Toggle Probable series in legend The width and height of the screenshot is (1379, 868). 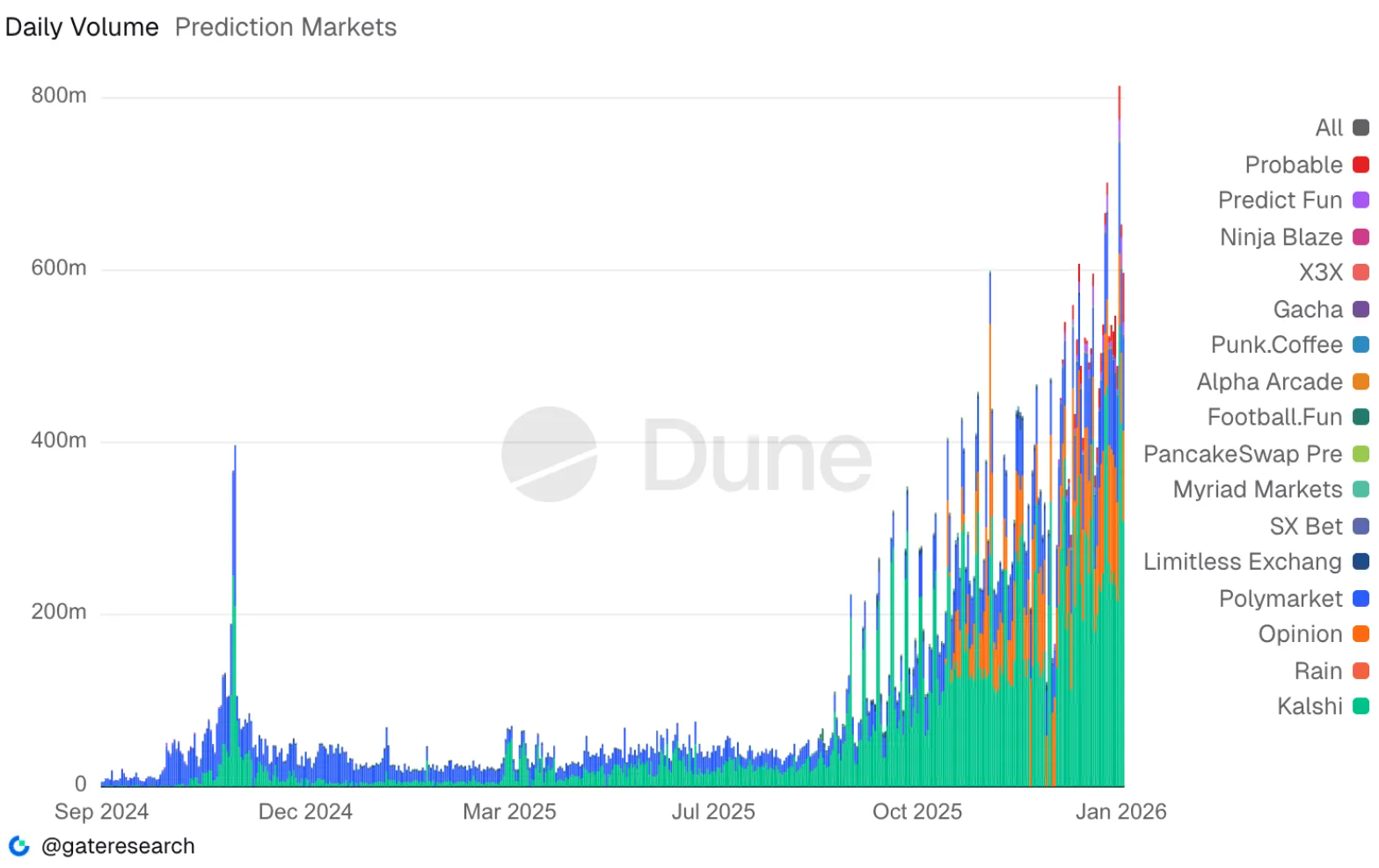click(1293, 164)
